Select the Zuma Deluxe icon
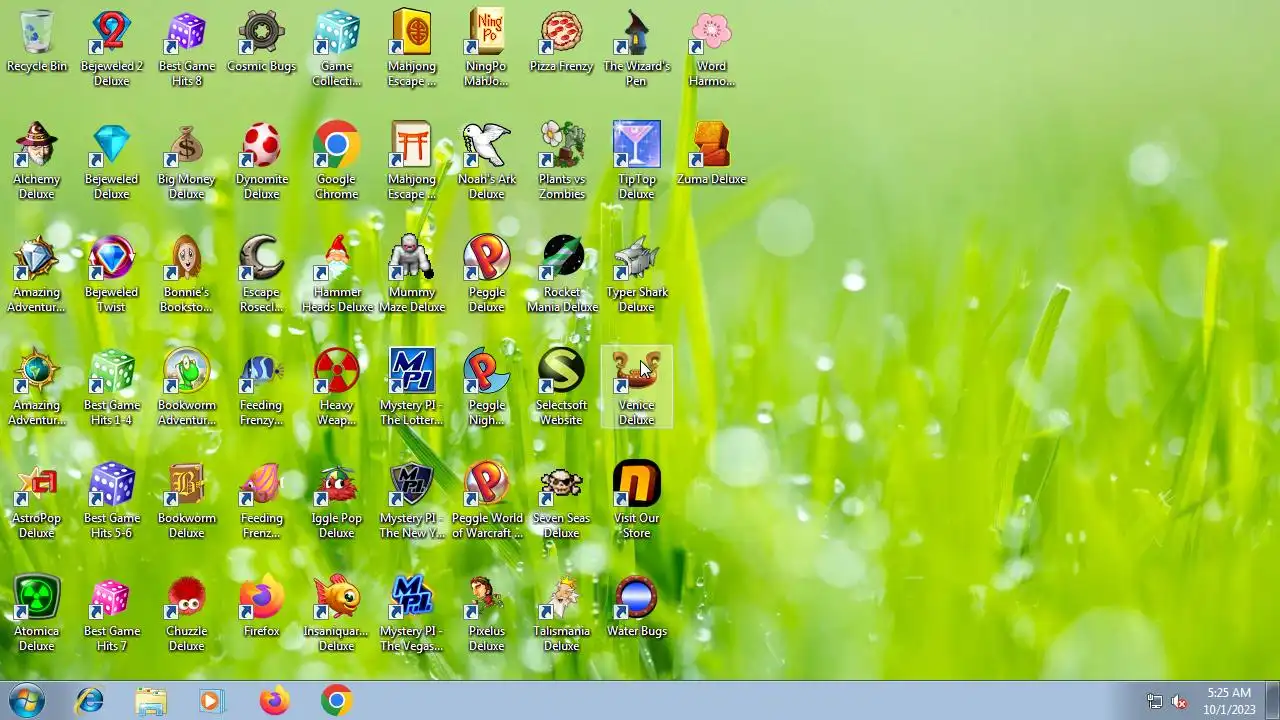 pos(711,145)
